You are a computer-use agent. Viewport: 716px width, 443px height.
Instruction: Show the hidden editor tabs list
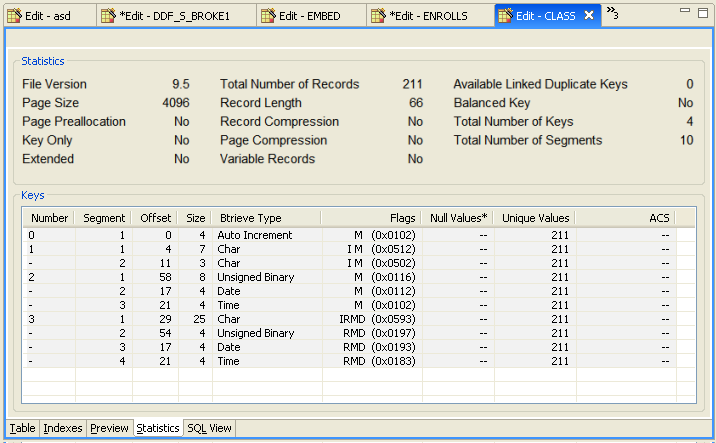click(x=612, y=14)
